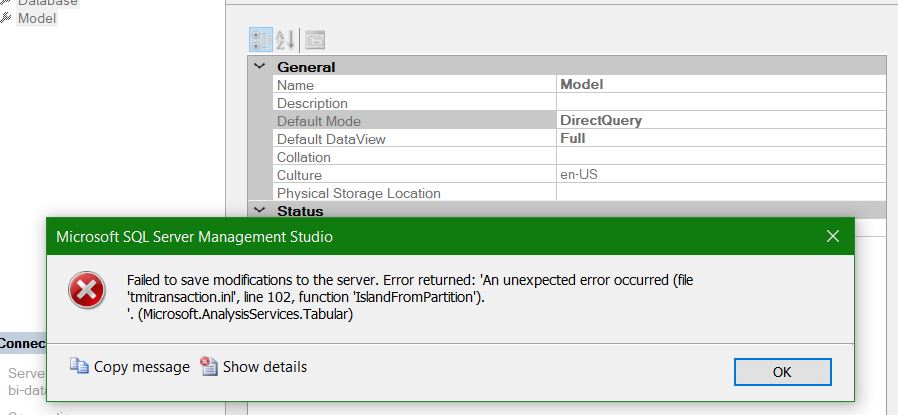Click the Status section header
This screenshot has height=415, width=898.
pyautogui.click(x=568, y=211)
